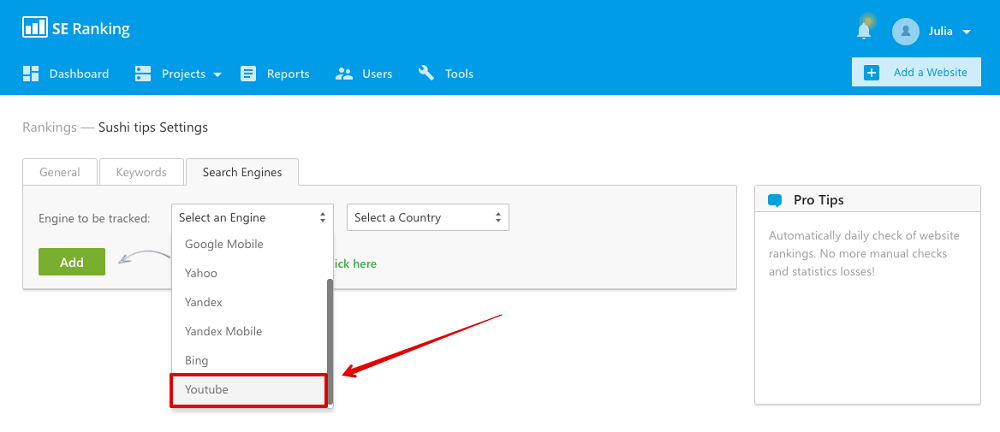The image size is (1000, 432).
Task: Select Yandex Mobile in engine list
Action: pos(223,331)
